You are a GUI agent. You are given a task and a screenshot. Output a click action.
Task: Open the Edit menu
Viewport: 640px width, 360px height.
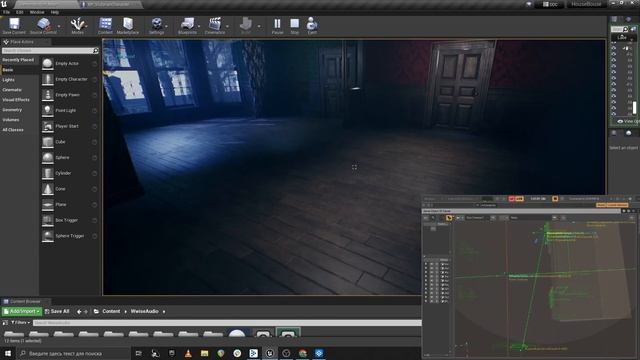pyautogui.click(x=19, y=12)
